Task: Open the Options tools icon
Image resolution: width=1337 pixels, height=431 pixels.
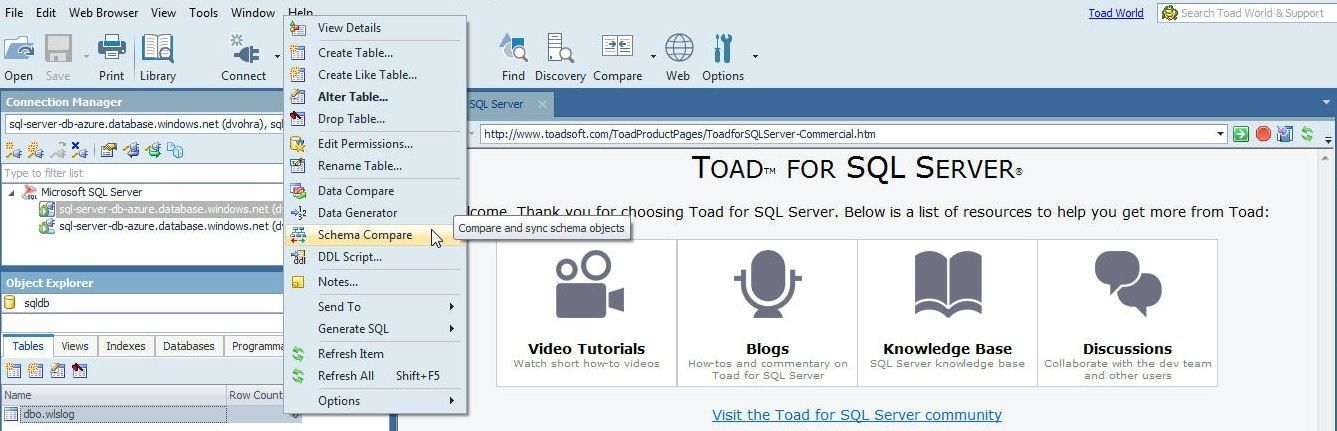Action: [x=722, y=48]
